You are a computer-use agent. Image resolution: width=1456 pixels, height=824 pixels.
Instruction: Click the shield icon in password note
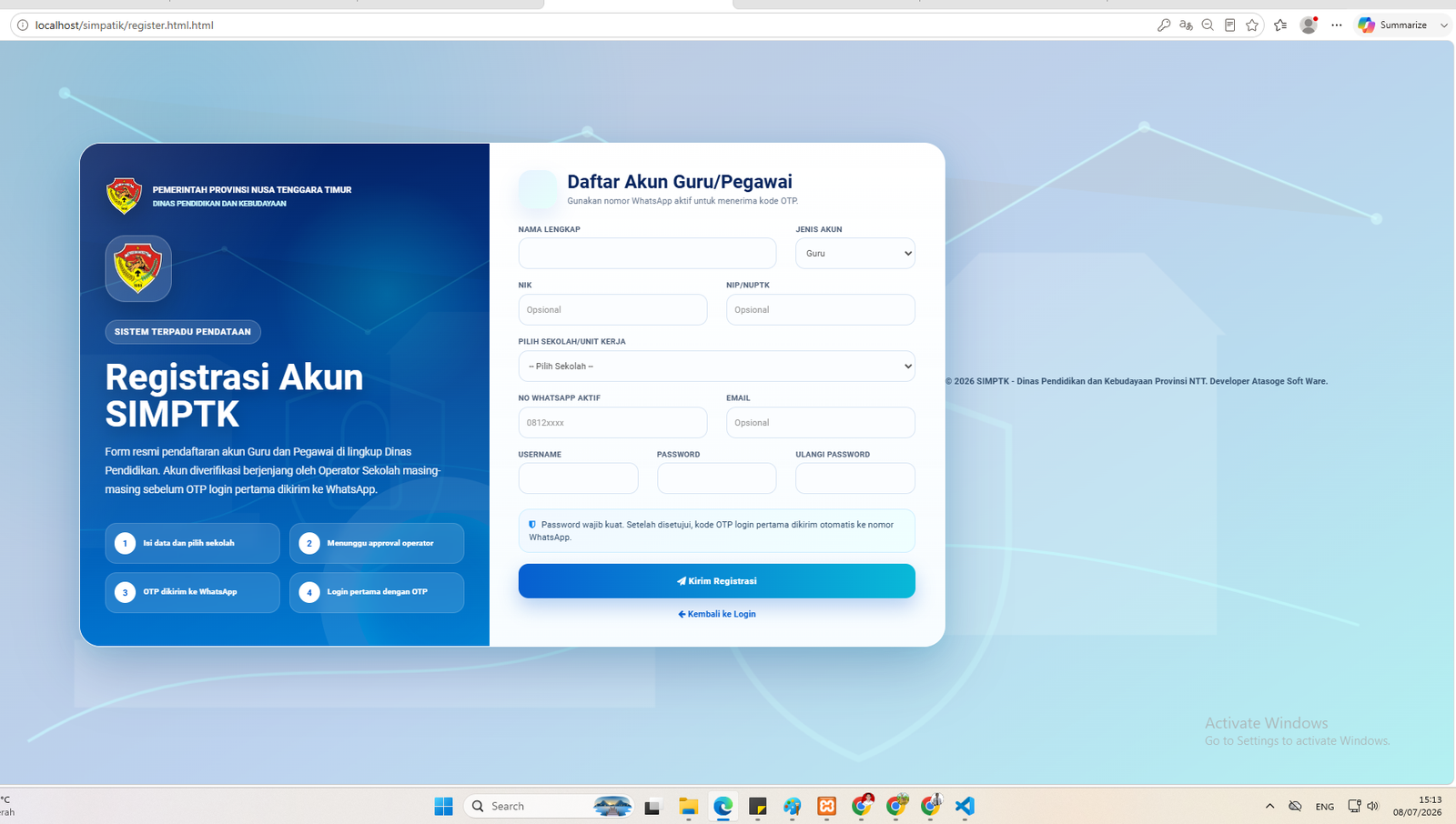532,525
